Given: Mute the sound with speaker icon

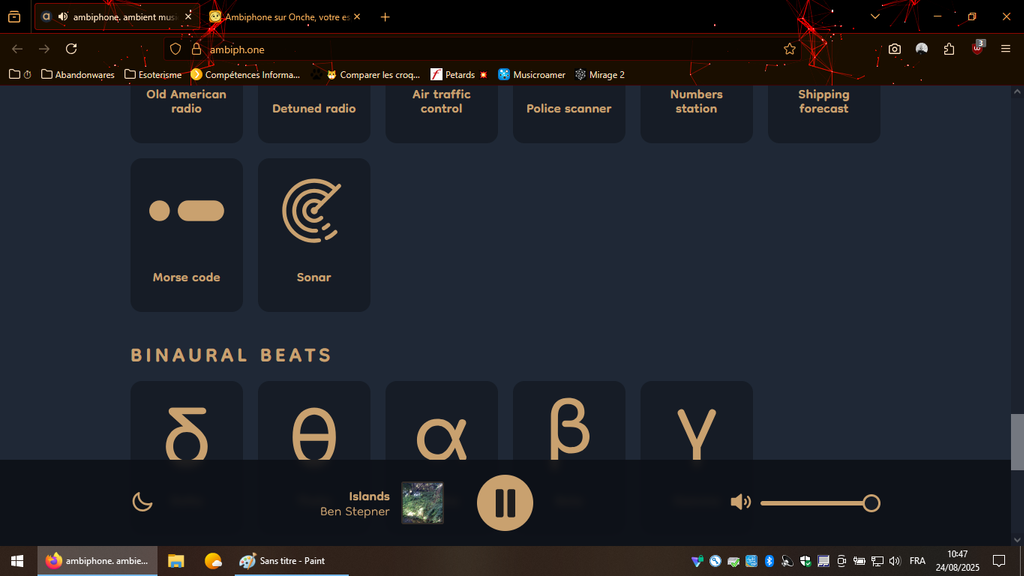Looking at the screenshot, I should (740, 502).
